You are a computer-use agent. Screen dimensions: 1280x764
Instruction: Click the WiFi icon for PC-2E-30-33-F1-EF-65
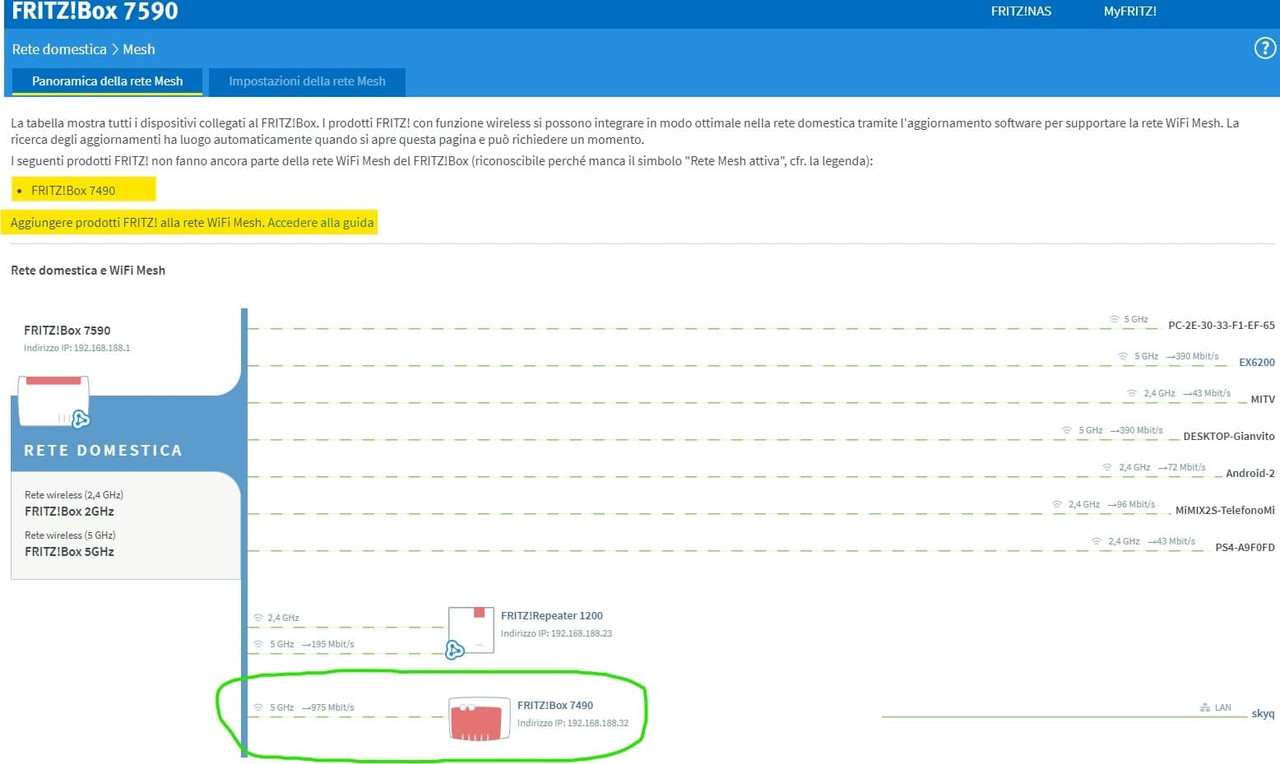click(1114, 320)
